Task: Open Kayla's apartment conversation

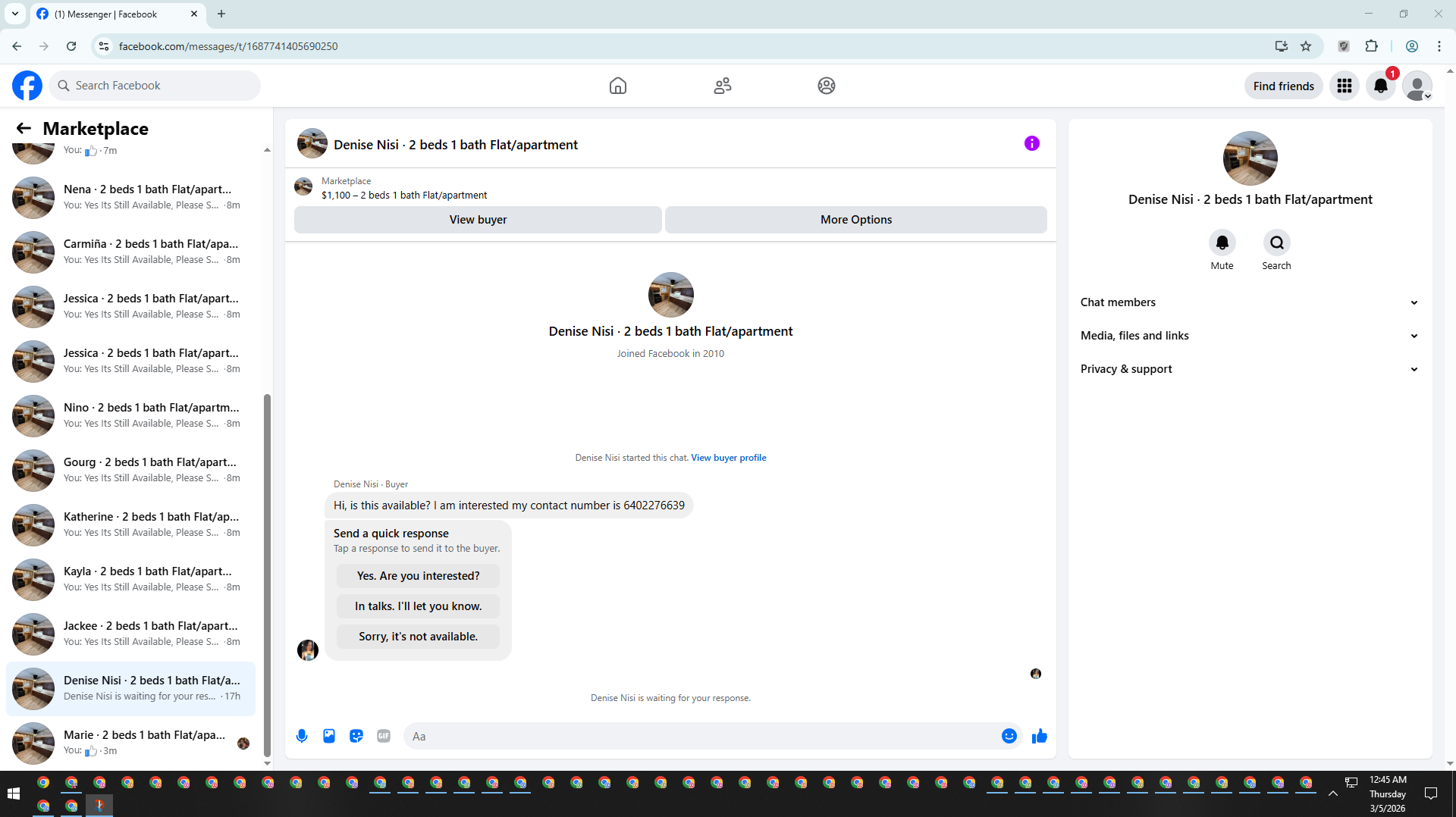Action: [130, 579]
